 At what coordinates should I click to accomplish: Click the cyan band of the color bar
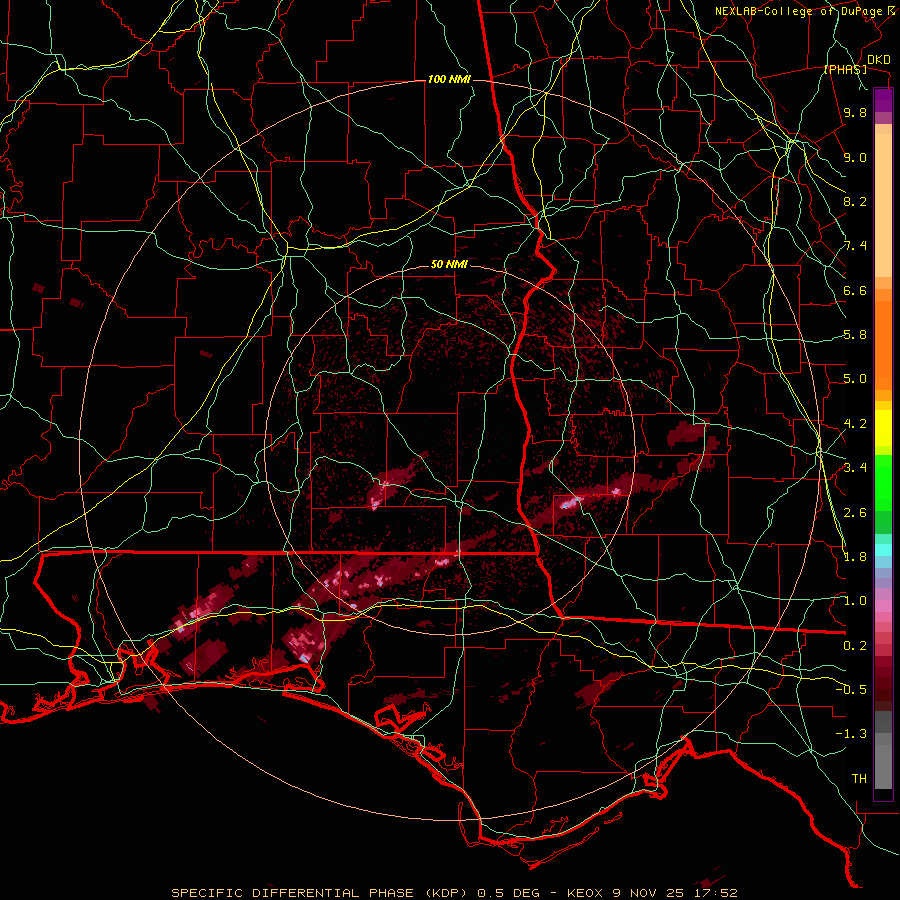pos(883,550)
